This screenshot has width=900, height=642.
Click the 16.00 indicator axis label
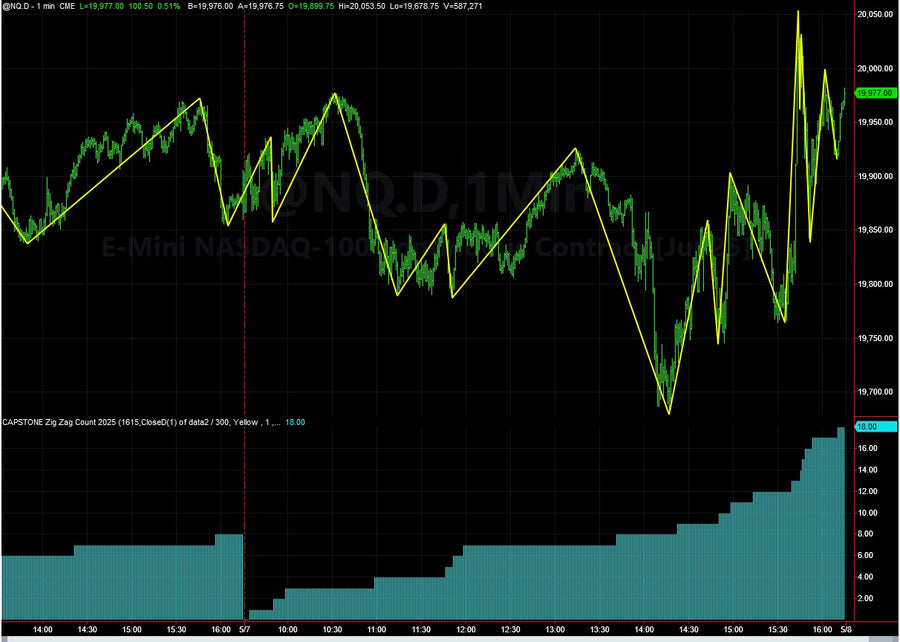point(867,448)
